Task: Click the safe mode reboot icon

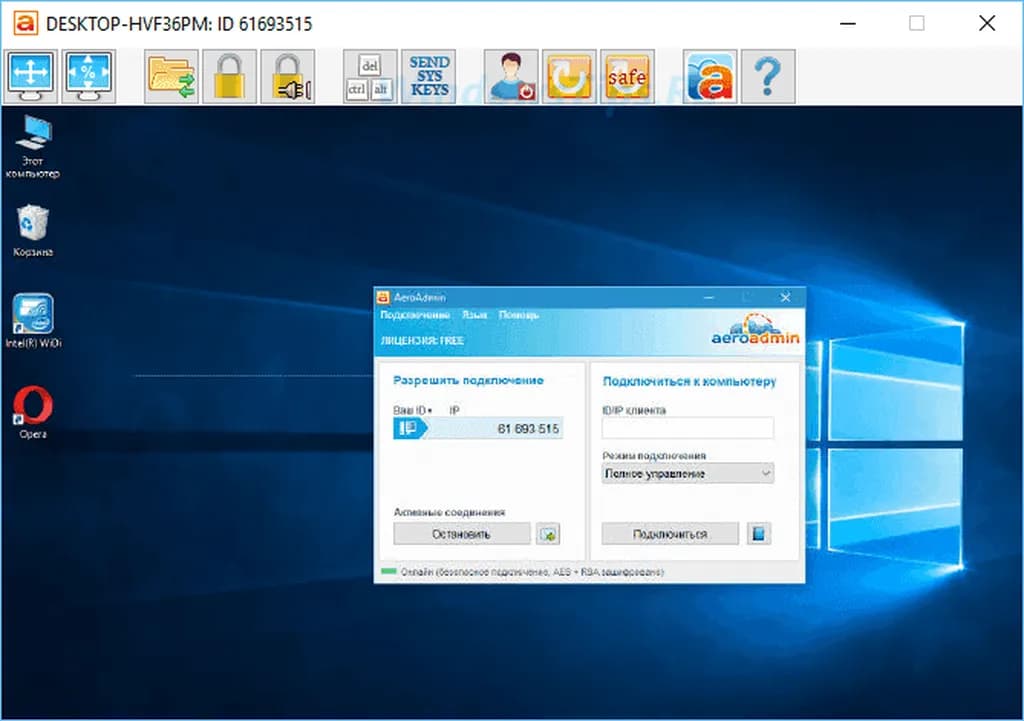Action: pyautogui.click(x=627, y=76)
